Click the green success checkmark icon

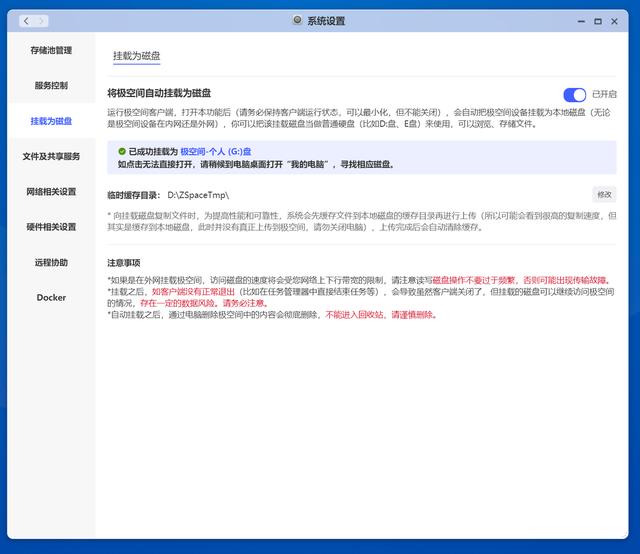click(x=122, y=151)
